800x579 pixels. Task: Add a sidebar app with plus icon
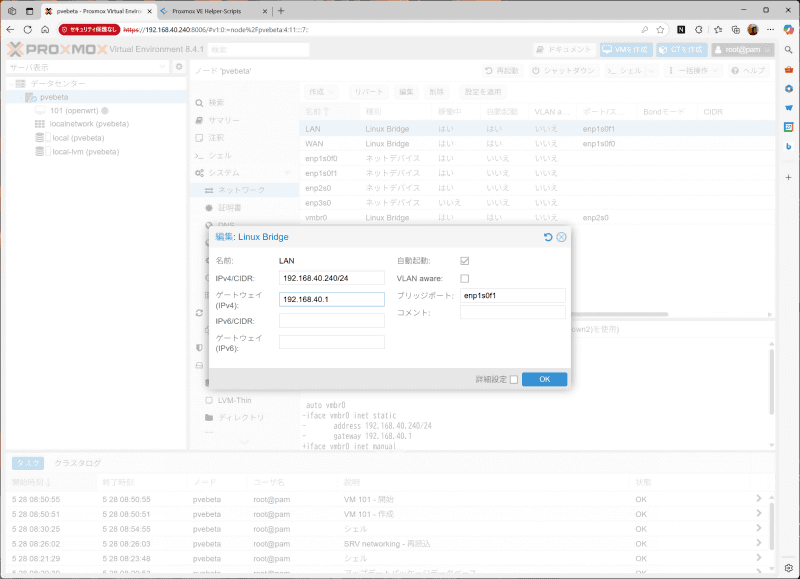(x=788, y=177)
